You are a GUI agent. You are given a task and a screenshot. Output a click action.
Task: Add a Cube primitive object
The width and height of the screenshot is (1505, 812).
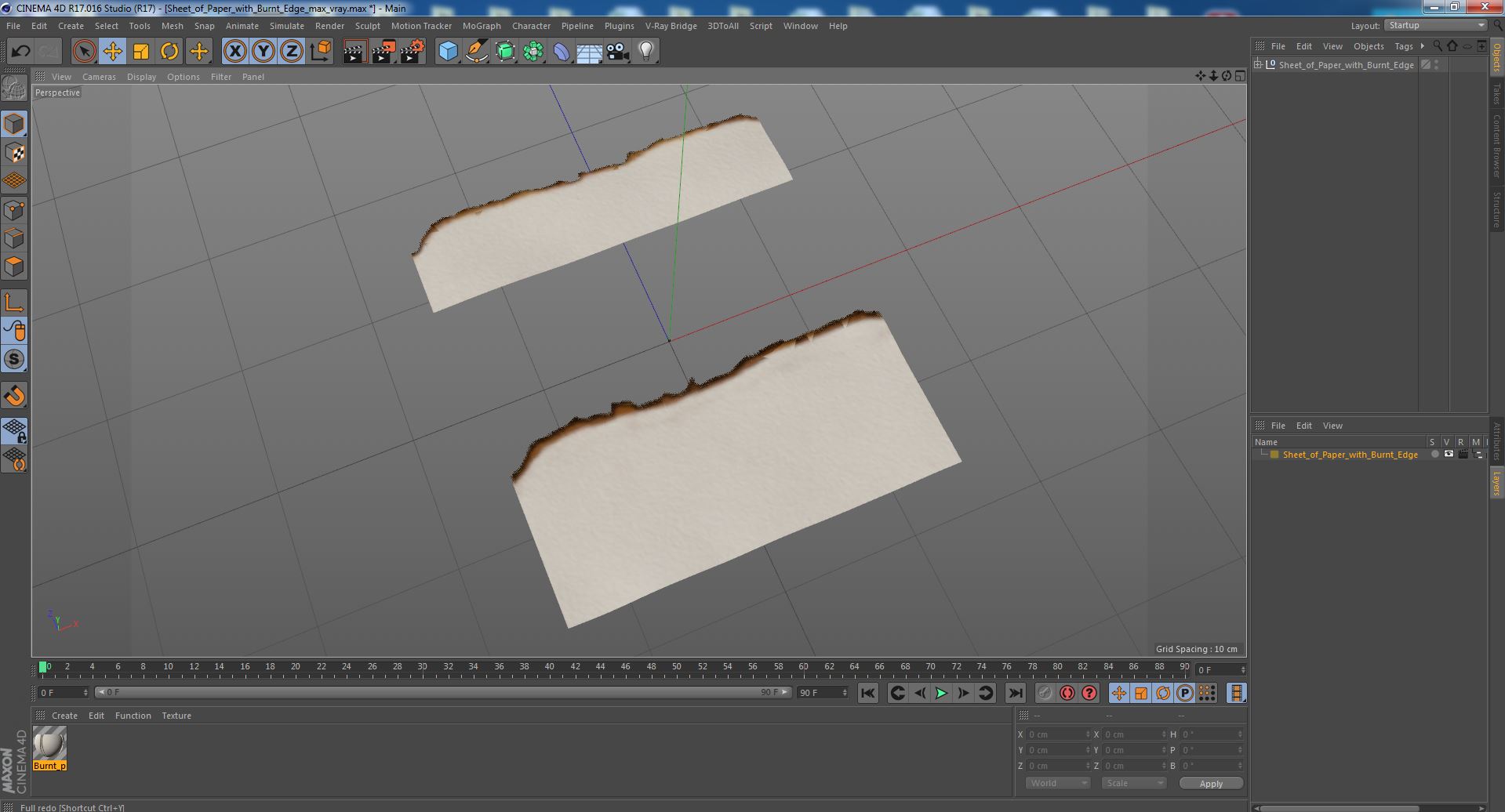[448, 52]
